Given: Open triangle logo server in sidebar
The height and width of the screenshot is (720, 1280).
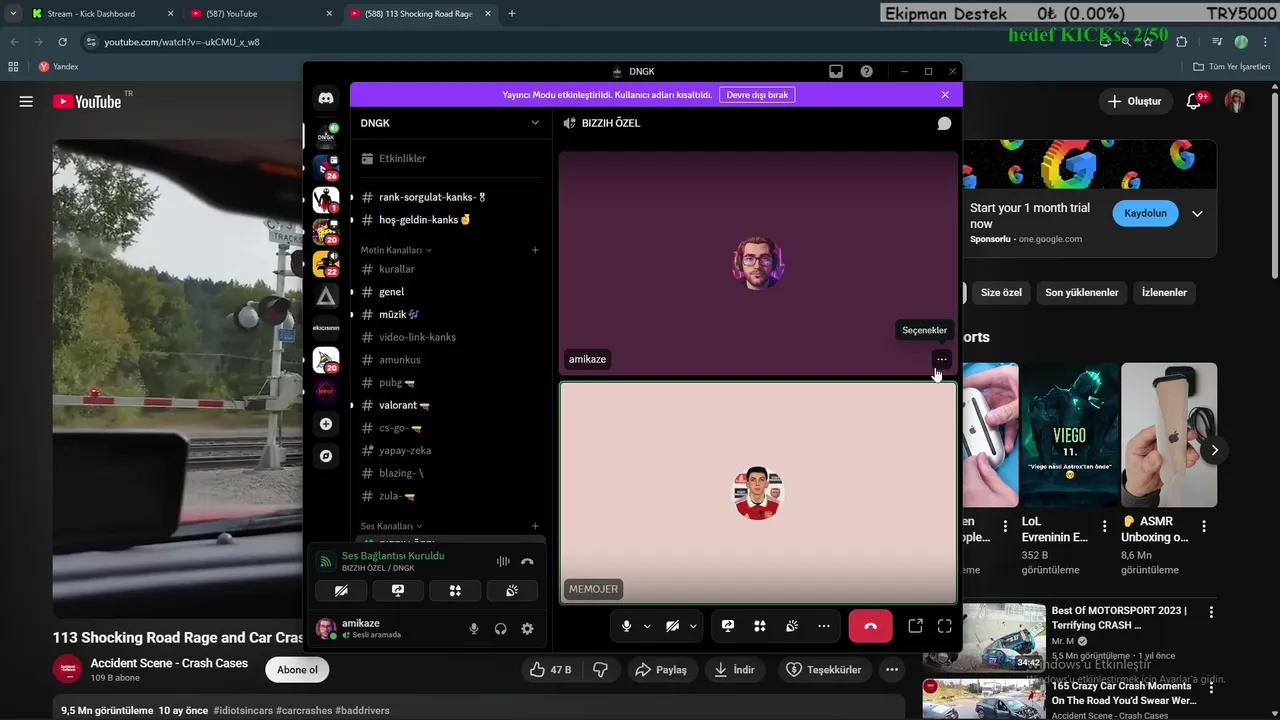Looking at the screenshot, I should [326, 296].
